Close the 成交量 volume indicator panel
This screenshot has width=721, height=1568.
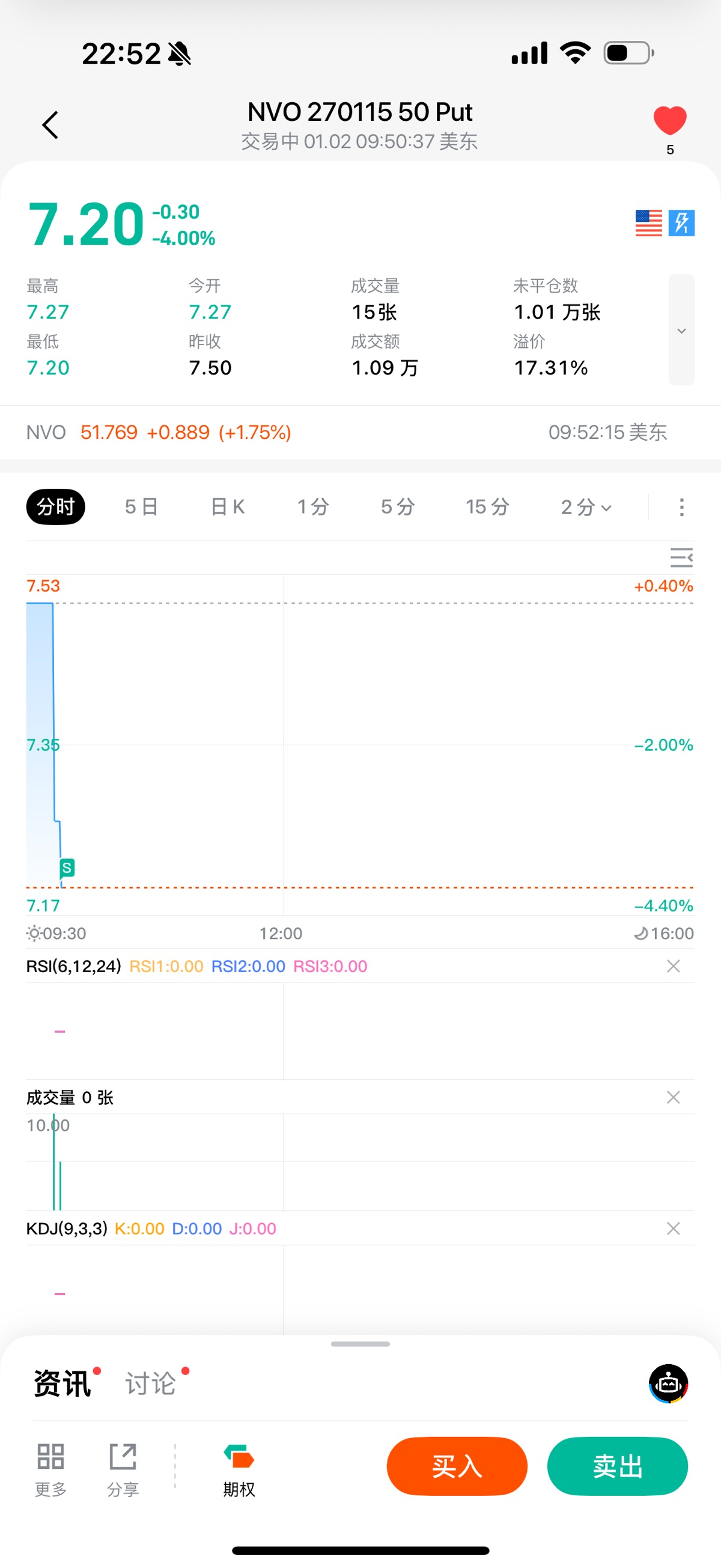point(673,1097)
